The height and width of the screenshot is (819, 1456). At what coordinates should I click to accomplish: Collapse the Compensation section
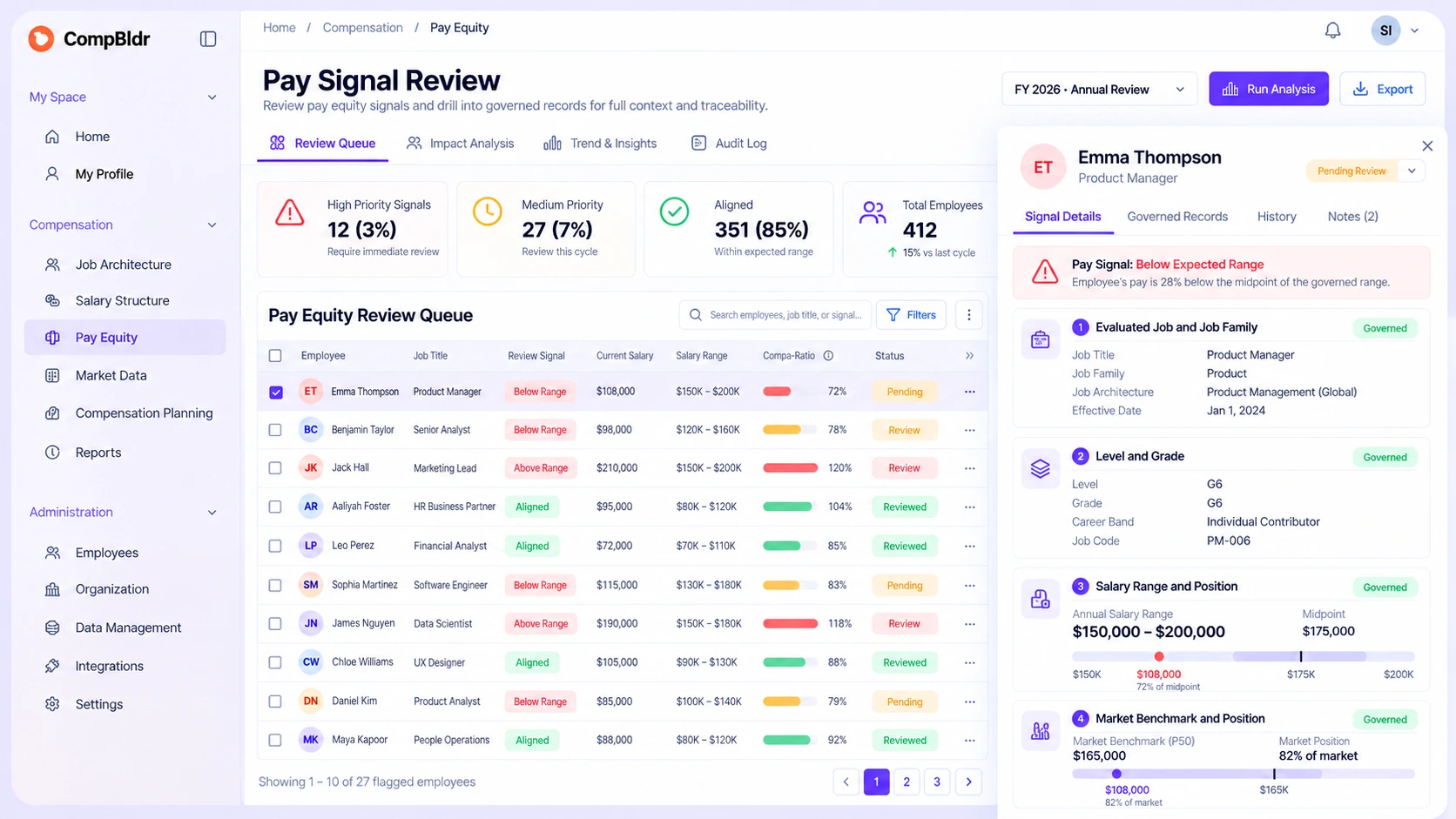click(x=212, y=225)
